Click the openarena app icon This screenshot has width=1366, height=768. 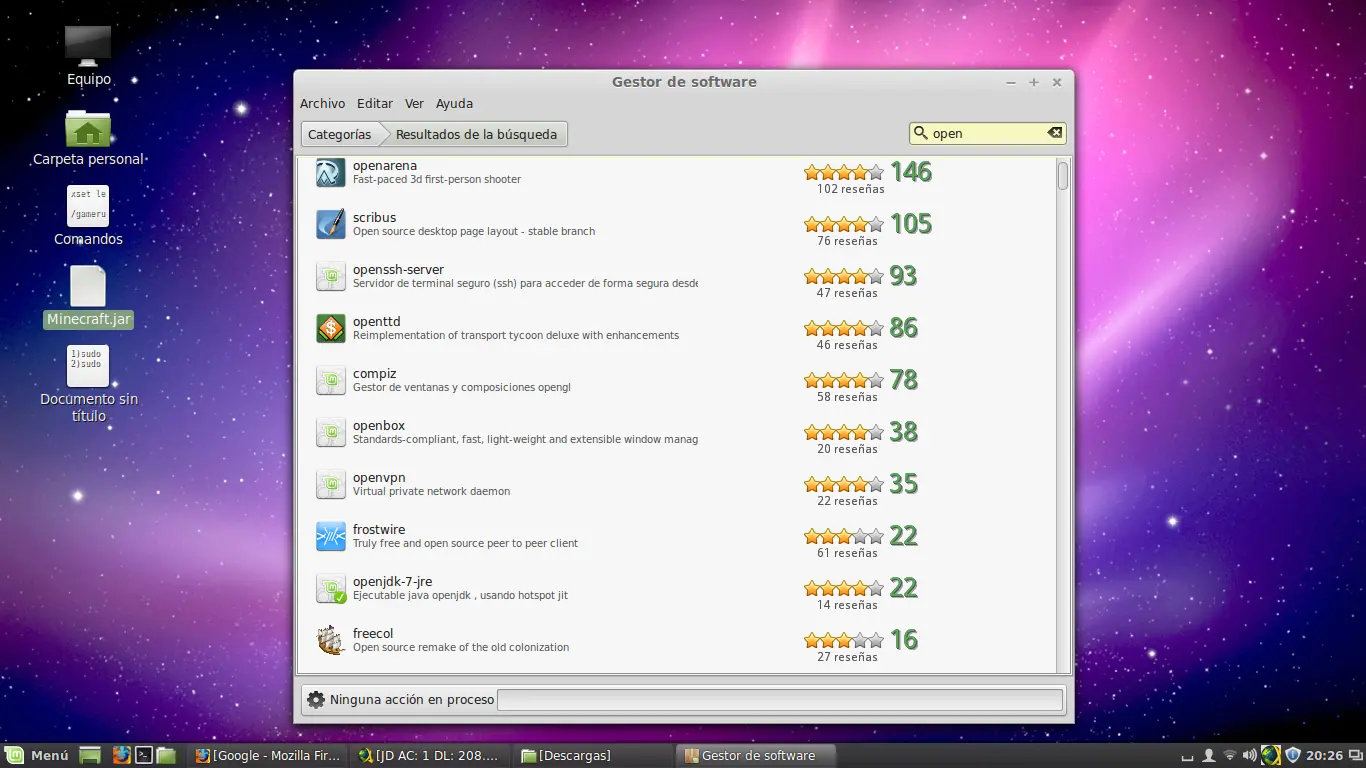331,173
